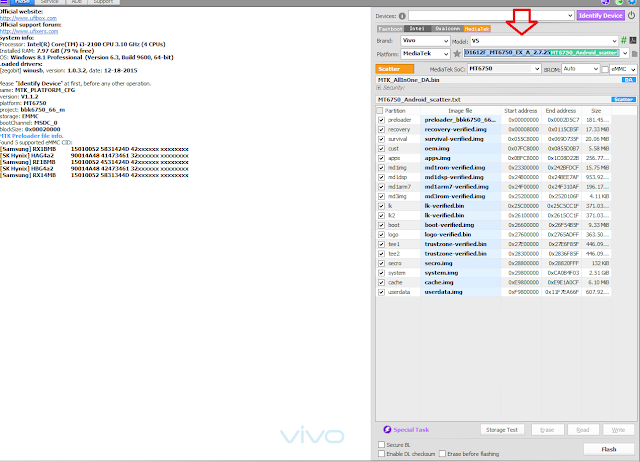The height and width of the screenshot is (462, 640).
Task: Click the blue DA badge icon
Action: coord(629,80)
